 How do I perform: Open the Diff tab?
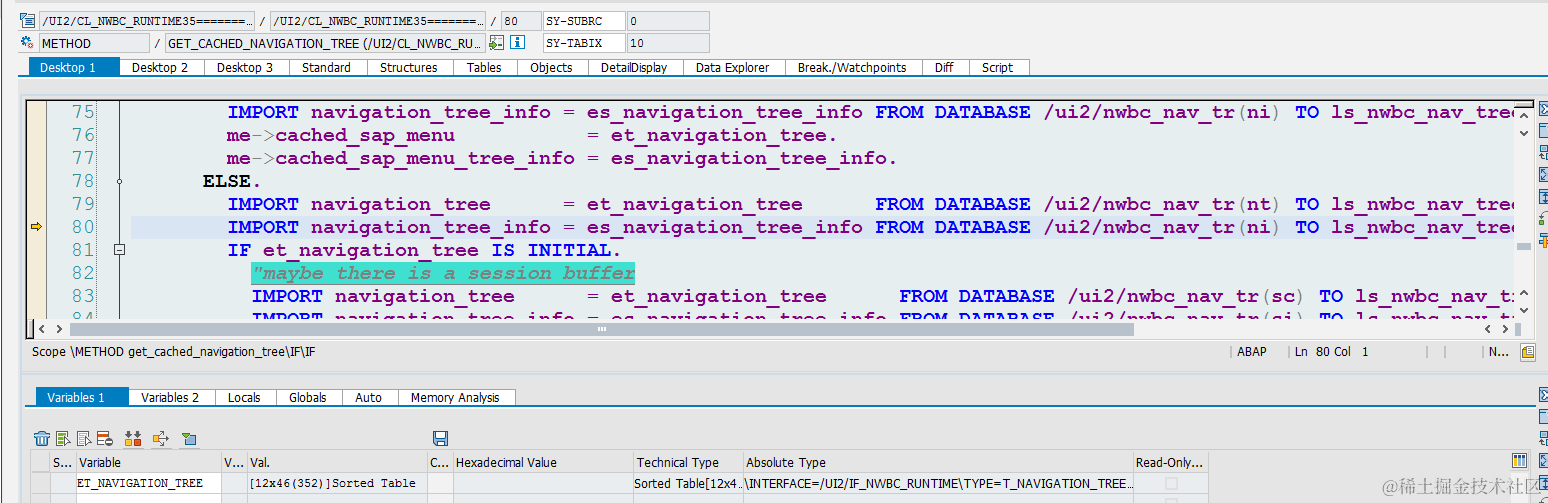coord(944,67)
